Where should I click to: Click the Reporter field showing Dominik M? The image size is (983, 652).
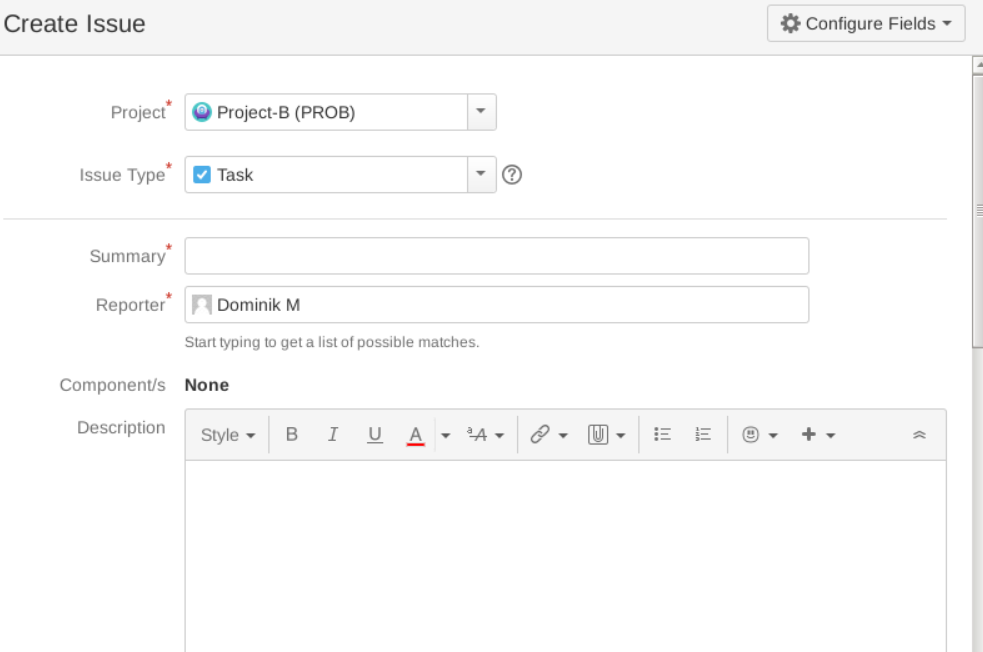coord(497,305)
